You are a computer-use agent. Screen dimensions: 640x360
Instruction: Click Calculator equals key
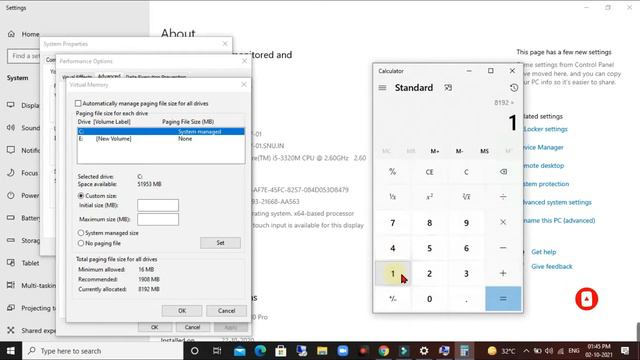click(x=503, y=299)
